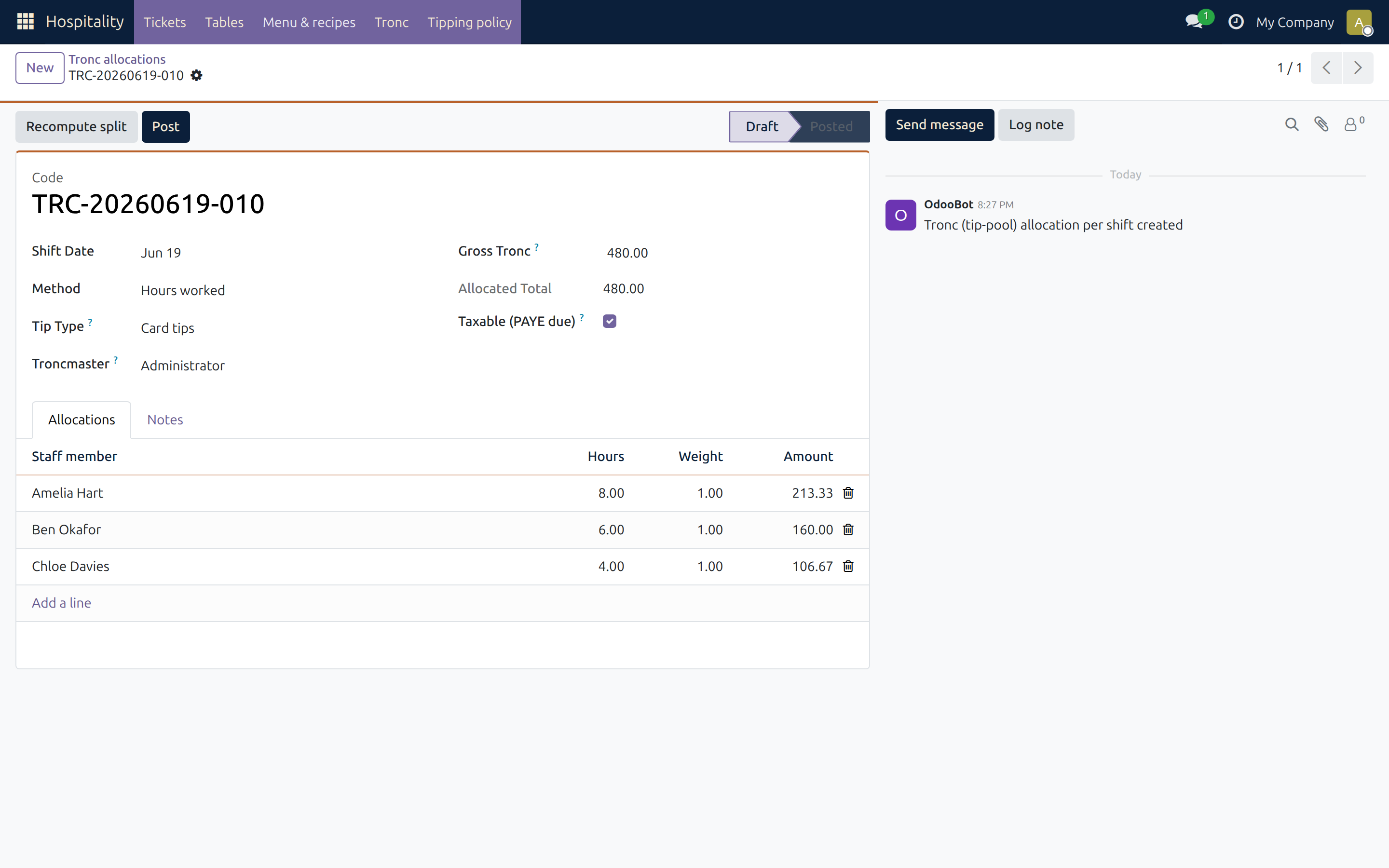Edit the Code field TRC-20260619-010

tap(148, 204)
